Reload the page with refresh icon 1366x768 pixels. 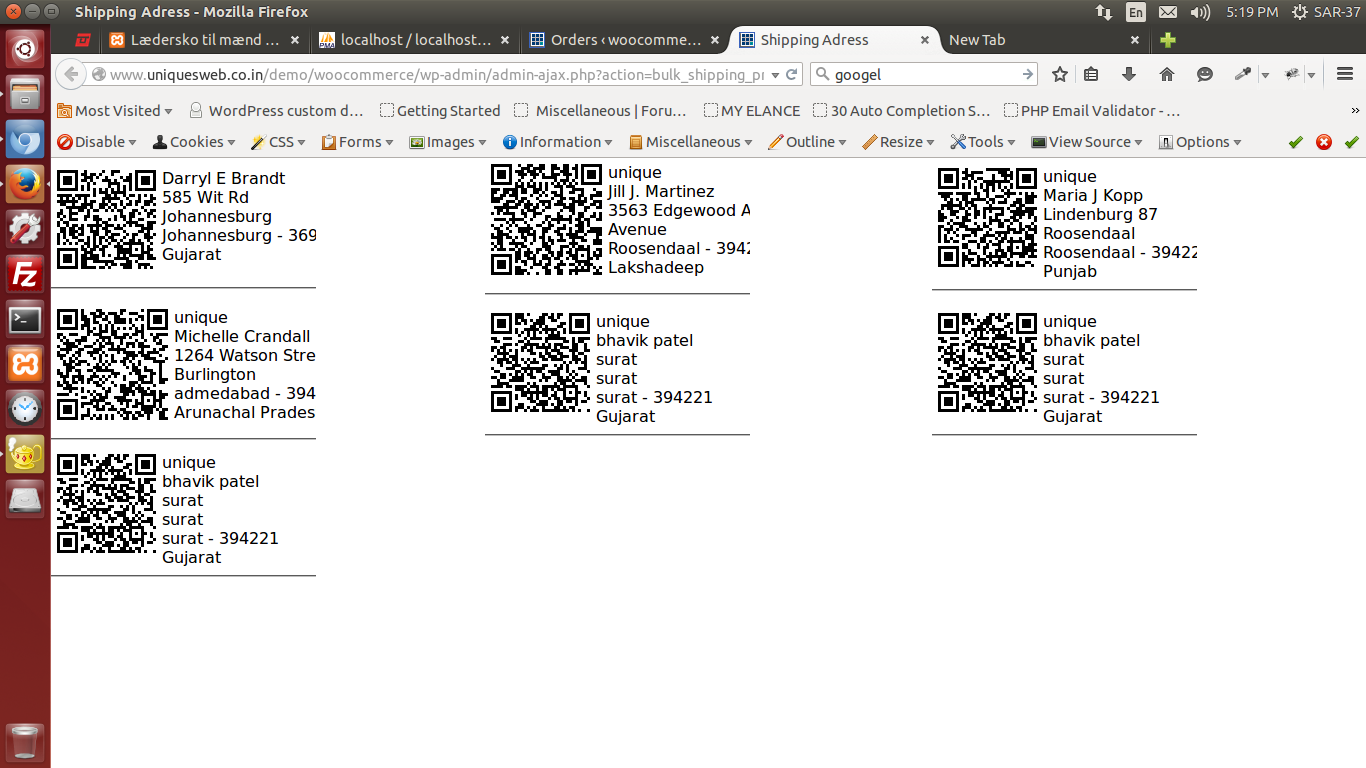click(792, 74)
